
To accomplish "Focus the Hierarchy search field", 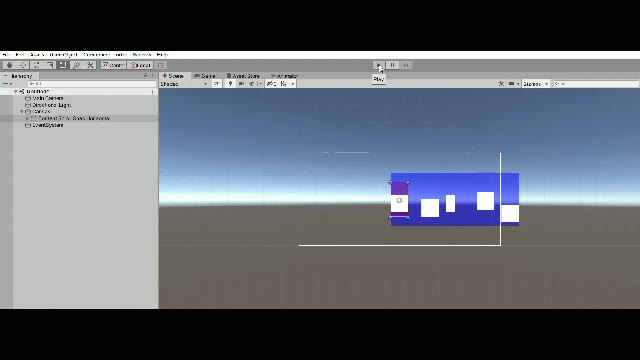I will [91, 84].
